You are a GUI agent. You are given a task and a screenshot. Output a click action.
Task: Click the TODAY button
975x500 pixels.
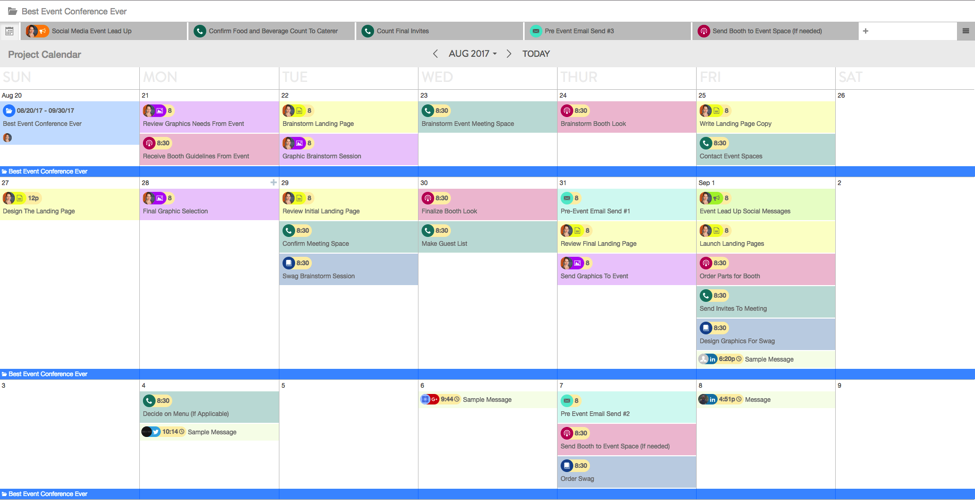tap(536, 54)
